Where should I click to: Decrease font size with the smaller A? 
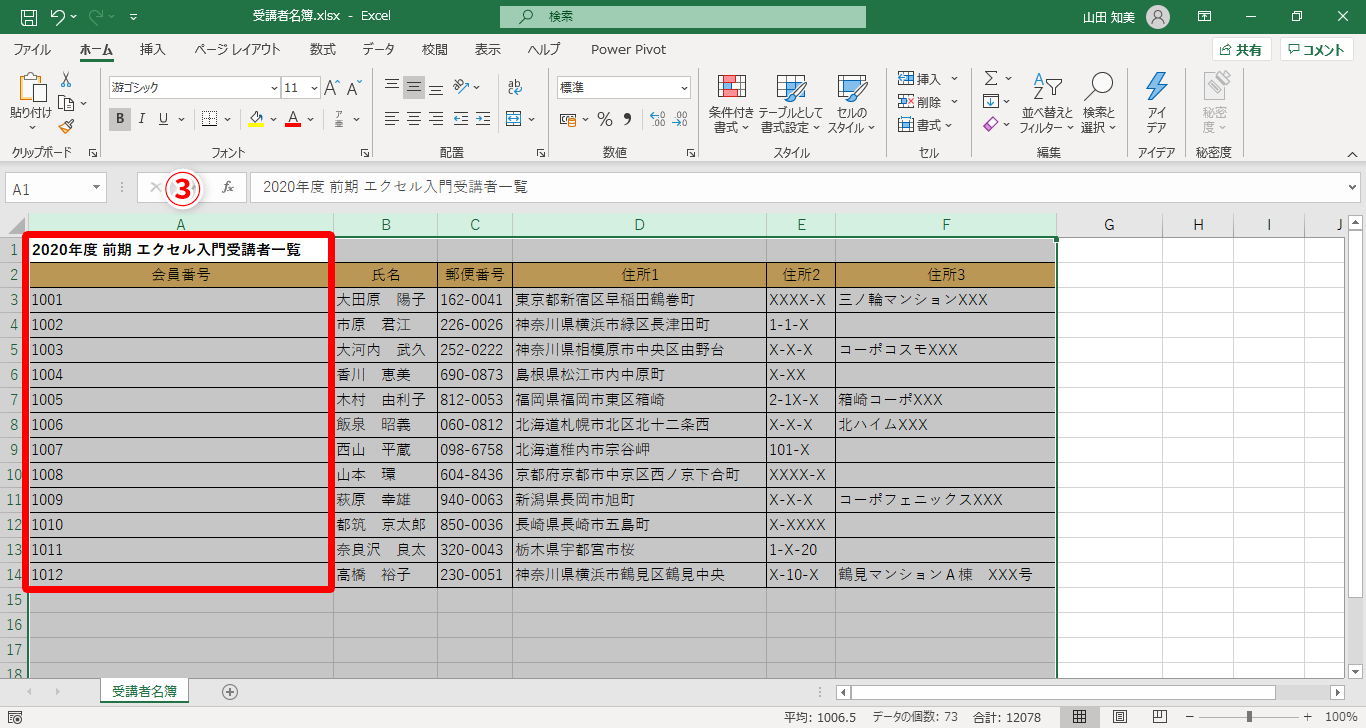pyautogui.click(x=354, y=88)
